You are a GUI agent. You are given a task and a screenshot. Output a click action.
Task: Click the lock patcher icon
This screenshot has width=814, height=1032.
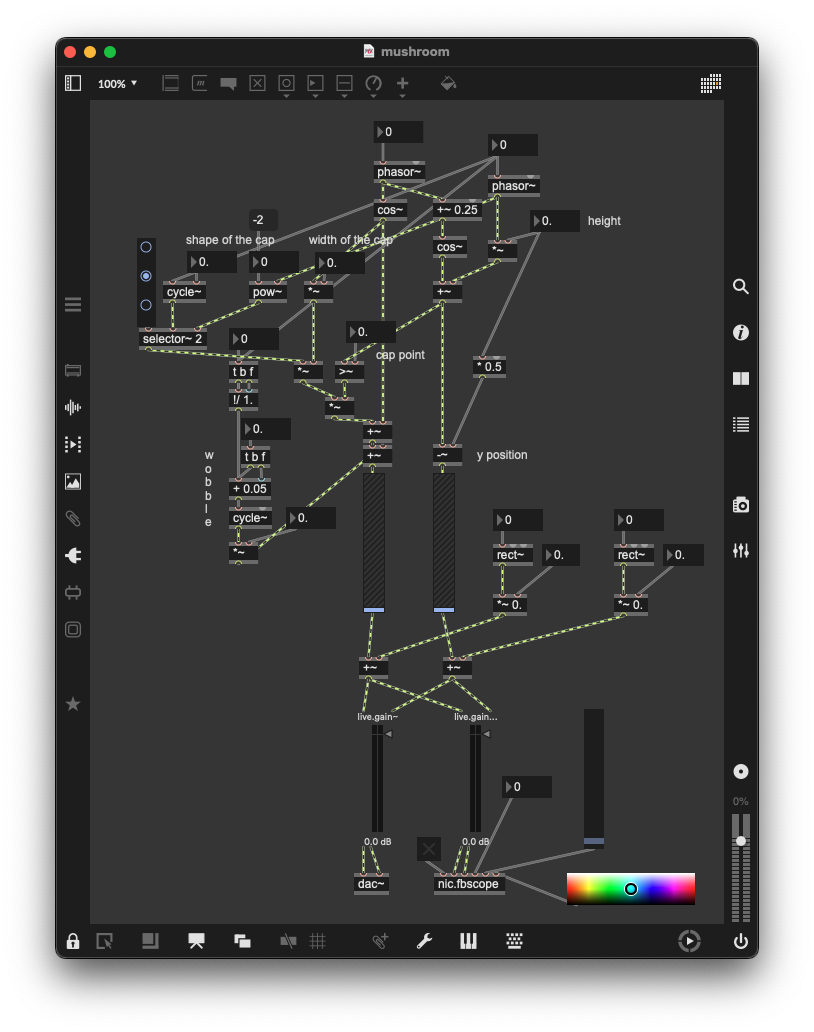click(x=73, y=941)
